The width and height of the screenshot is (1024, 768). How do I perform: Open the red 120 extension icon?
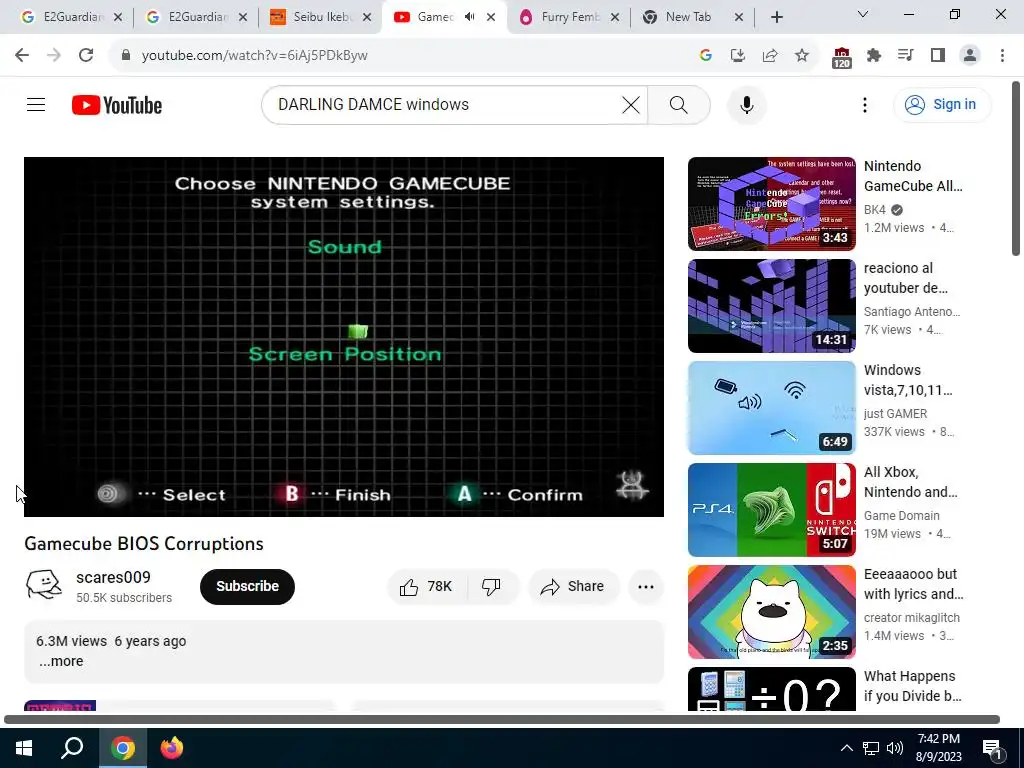point(841,57)
